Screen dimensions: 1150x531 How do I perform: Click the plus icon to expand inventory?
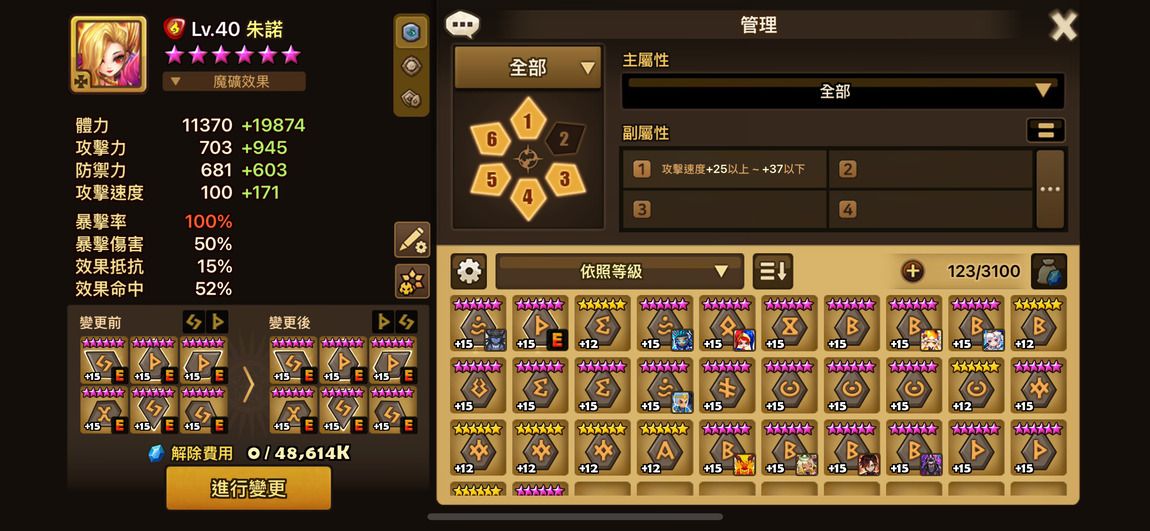coord(912,271)
